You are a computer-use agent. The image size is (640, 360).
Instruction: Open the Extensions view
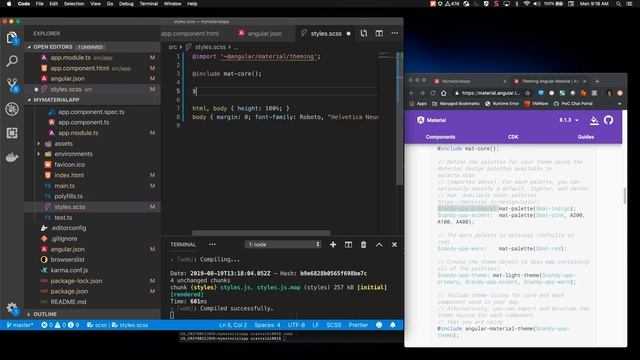coord(12,133)
